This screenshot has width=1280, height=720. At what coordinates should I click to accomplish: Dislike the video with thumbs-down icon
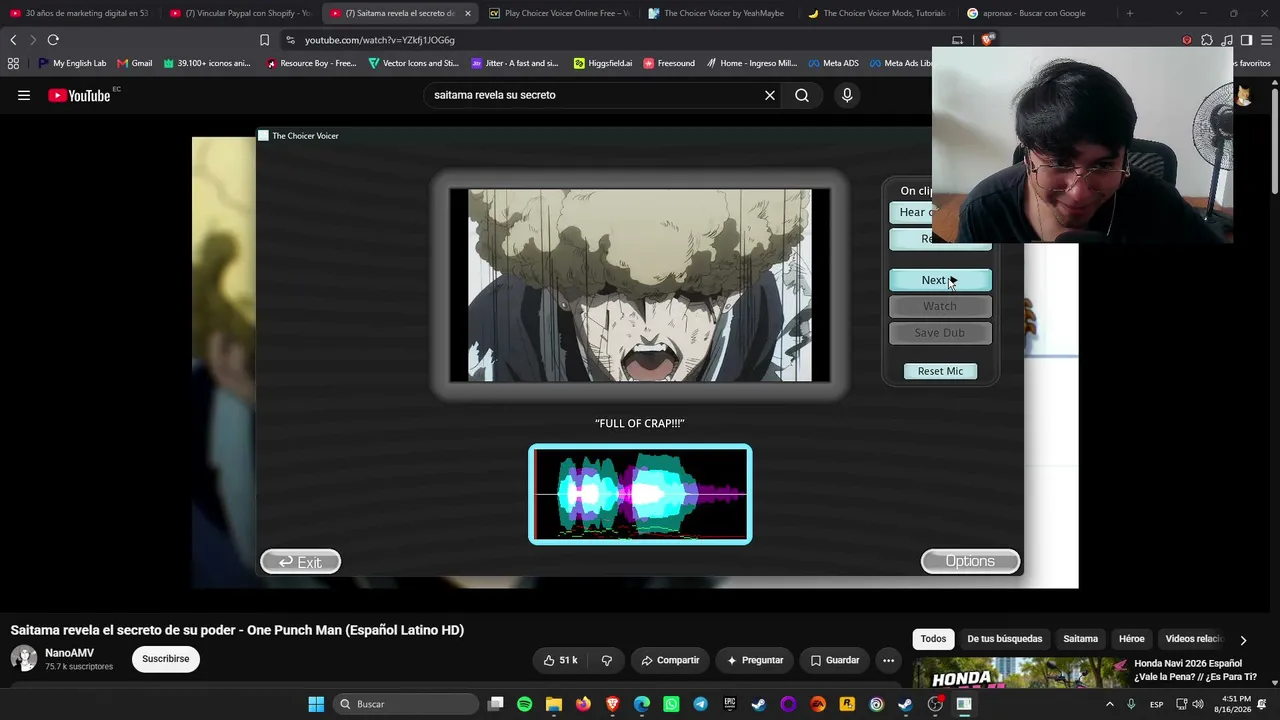606,660
